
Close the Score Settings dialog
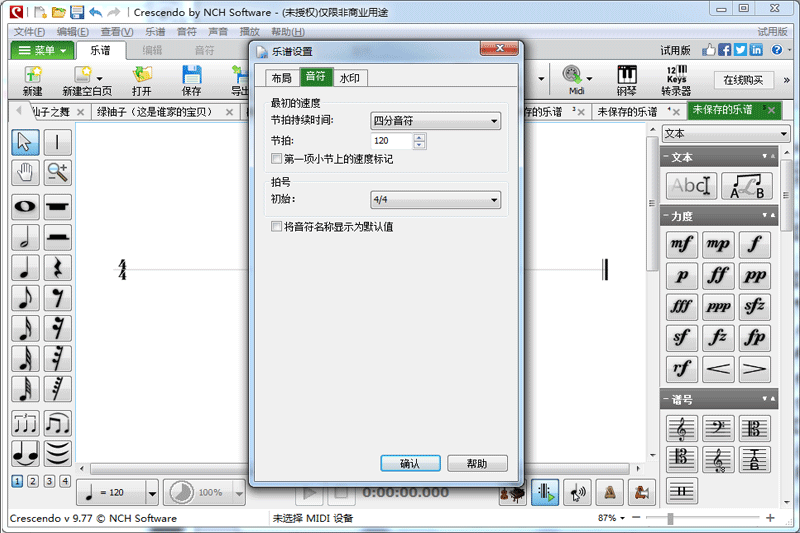499,48
